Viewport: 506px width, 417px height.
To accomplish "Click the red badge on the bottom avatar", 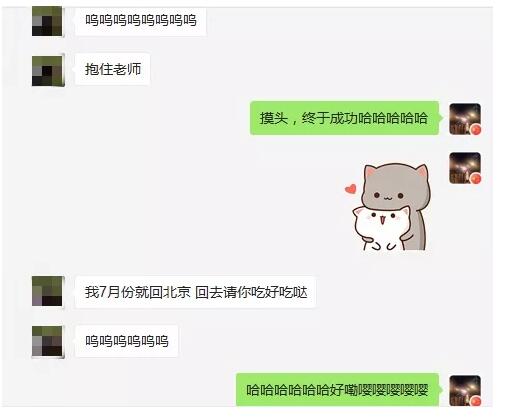I will pos(476,401).
